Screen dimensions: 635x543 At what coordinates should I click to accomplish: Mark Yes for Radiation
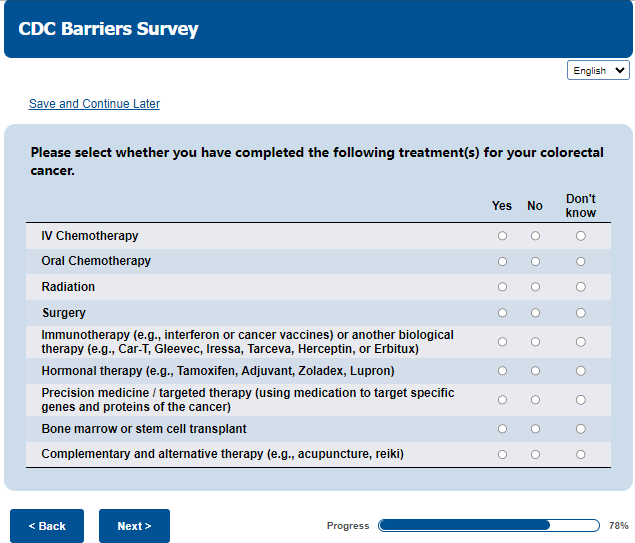pos(502,287)
